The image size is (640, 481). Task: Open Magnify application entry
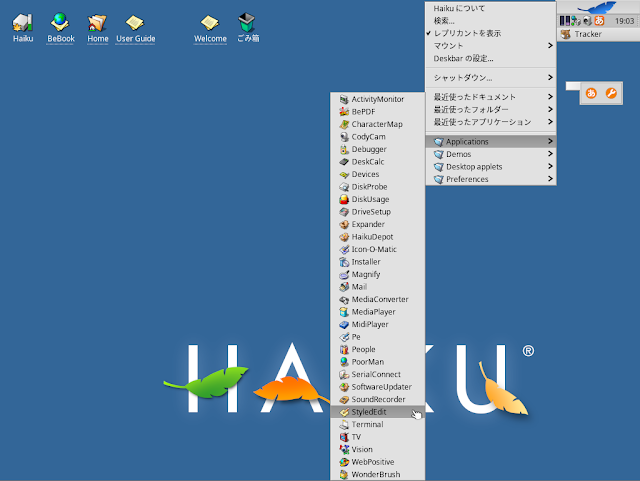(x=378, y=274)
